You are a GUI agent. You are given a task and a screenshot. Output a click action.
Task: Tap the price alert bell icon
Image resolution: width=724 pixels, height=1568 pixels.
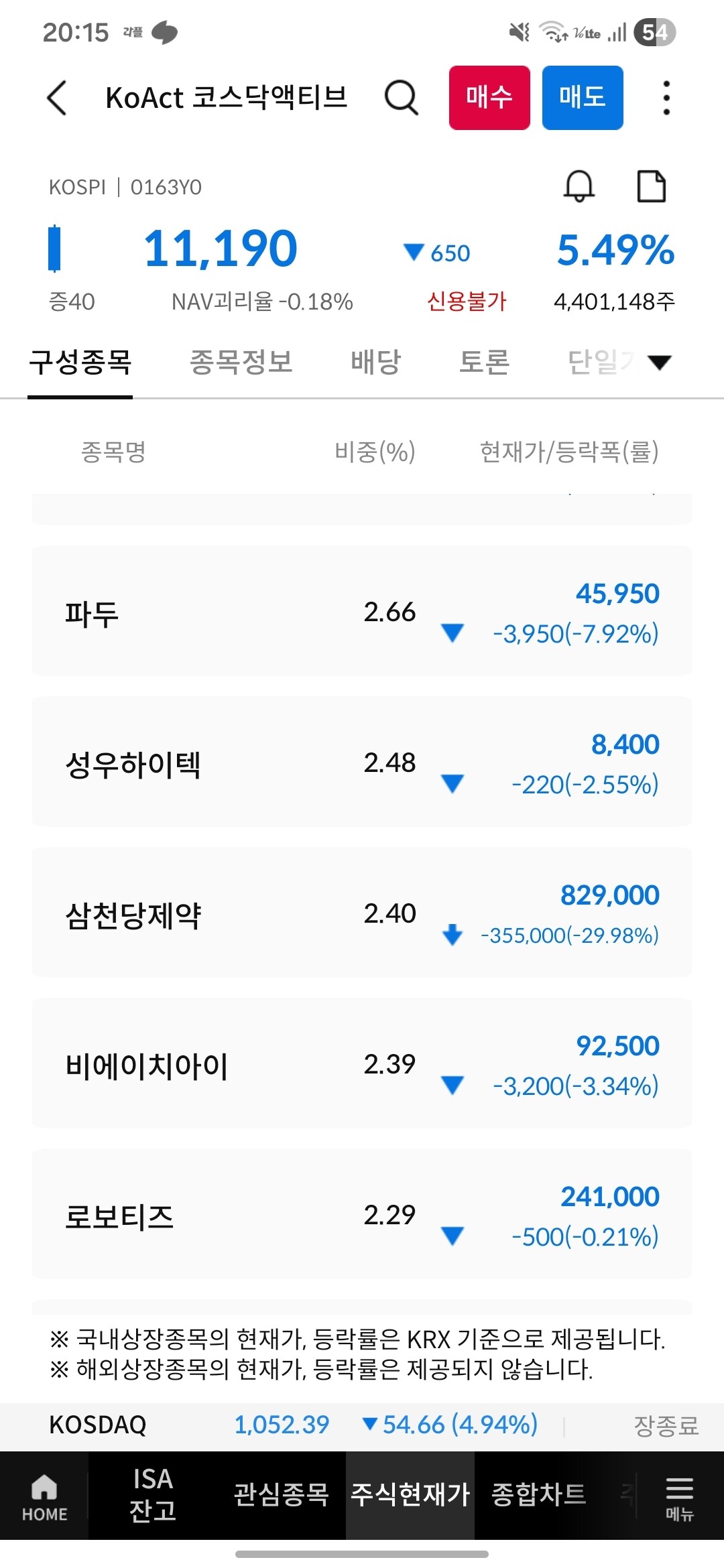tap(579, 186)
